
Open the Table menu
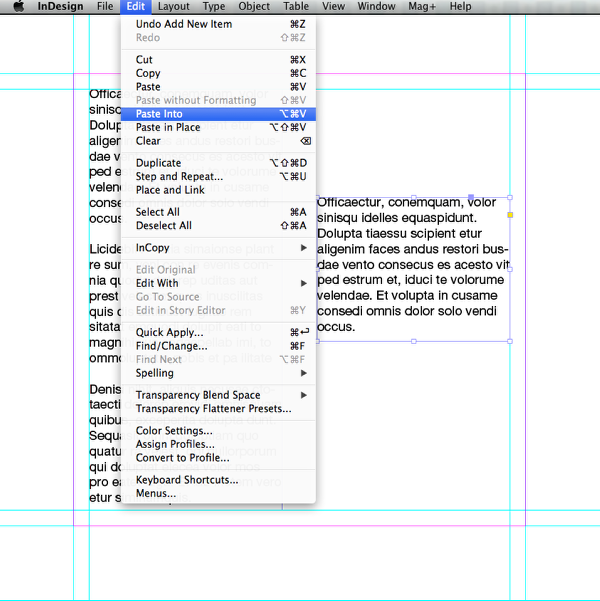pos(296,7)
